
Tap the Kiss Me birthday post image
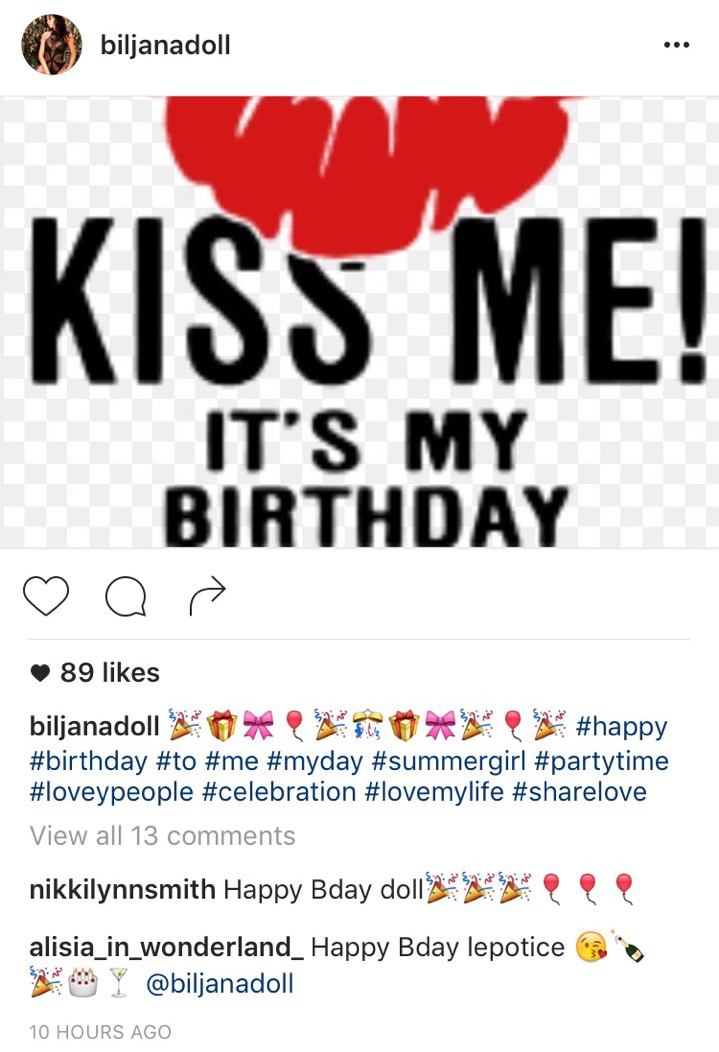click(x=360, y=323)
